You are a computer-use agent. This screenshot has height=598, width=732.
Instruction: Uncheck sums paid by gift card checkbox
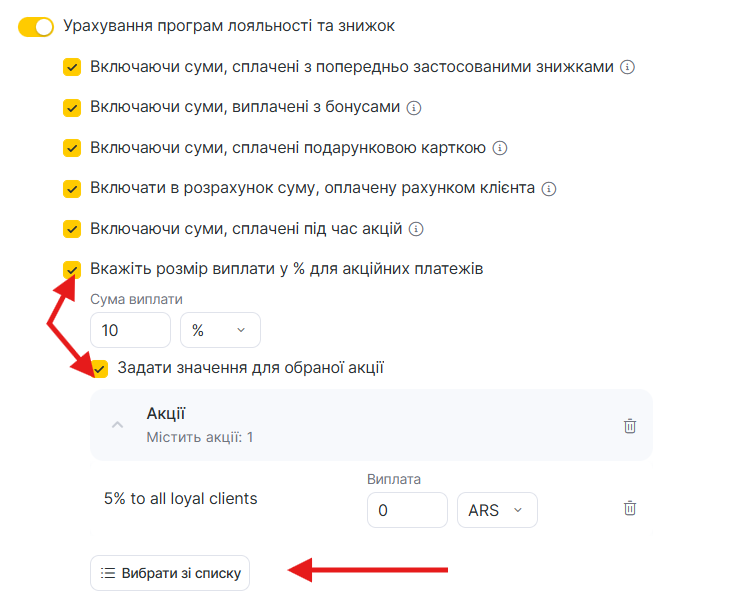click(72, 148)
